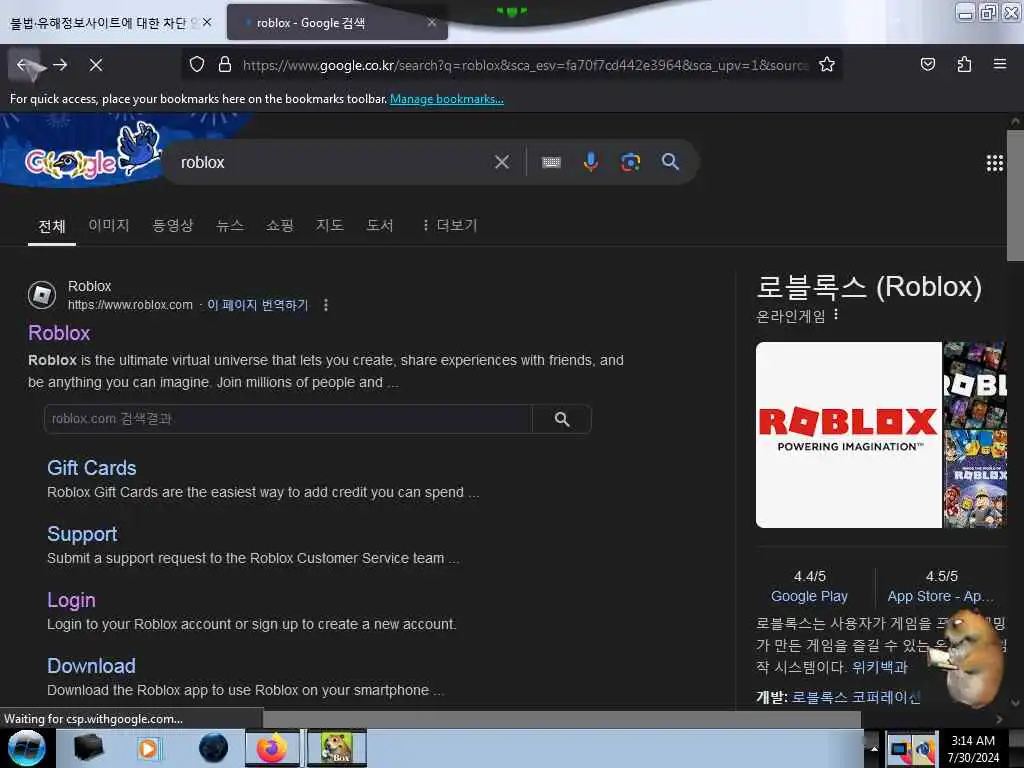This screenshot has width=1024, height=768.
Task: Open the clock showing 3:14 AM
Action: point(973,748)
